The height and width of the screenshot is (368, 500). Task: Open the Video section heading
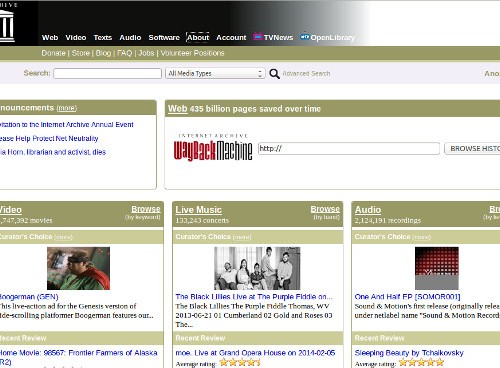[11, 210]
